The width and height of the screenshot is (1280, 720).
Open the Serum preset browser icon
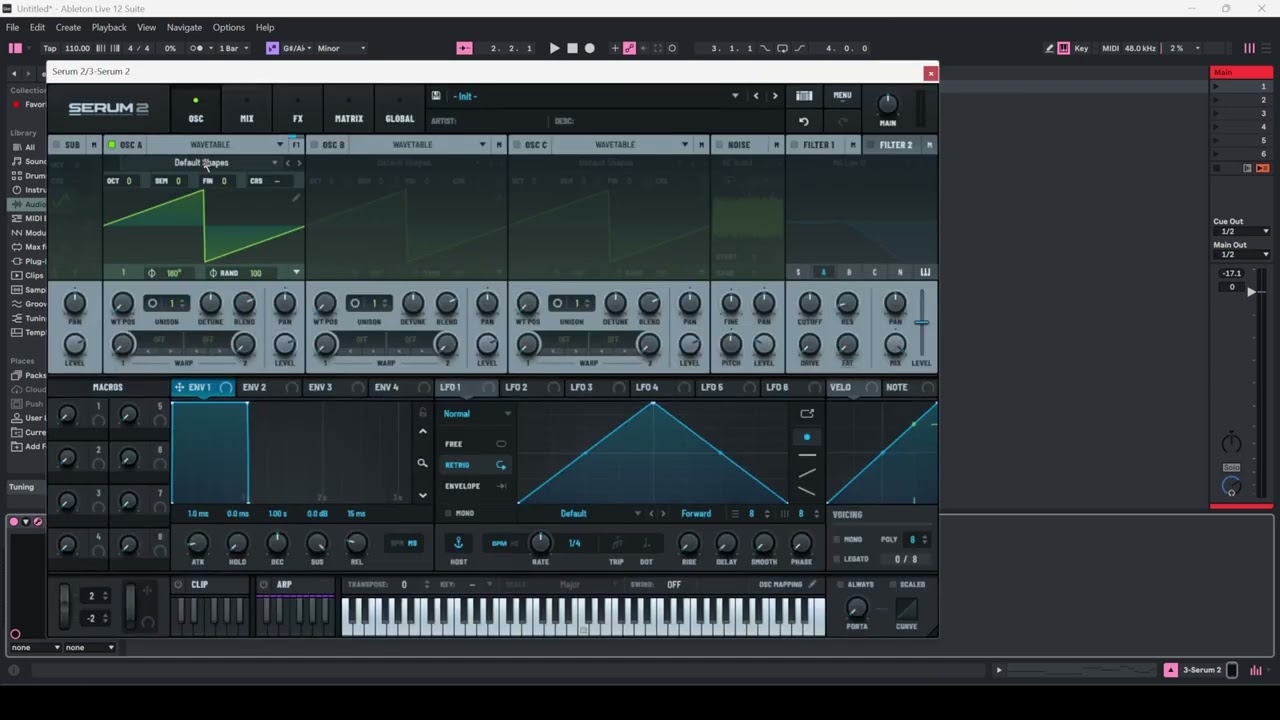804,96
